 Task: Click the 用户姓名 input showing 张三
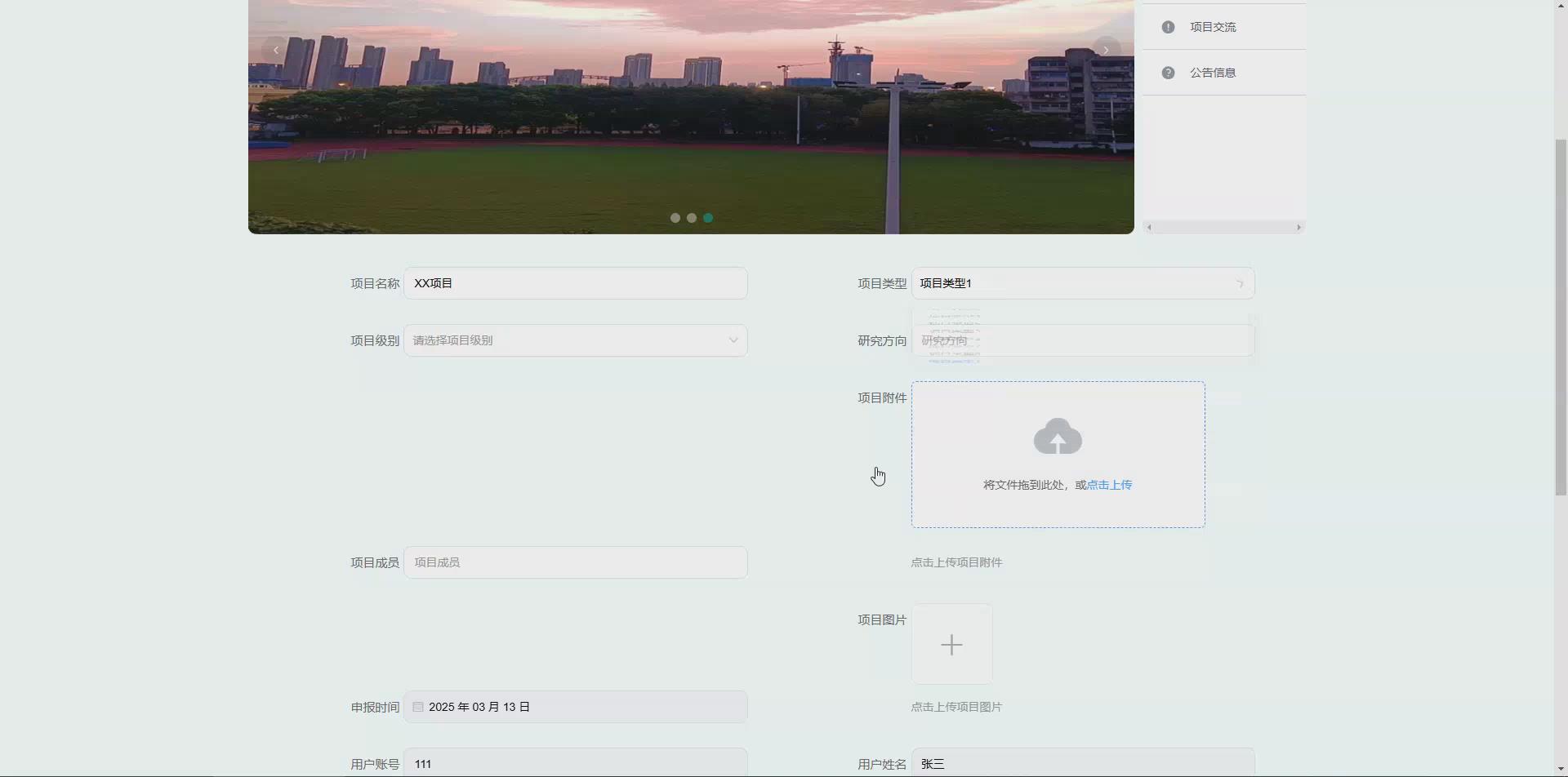[x=1082, y=763]
